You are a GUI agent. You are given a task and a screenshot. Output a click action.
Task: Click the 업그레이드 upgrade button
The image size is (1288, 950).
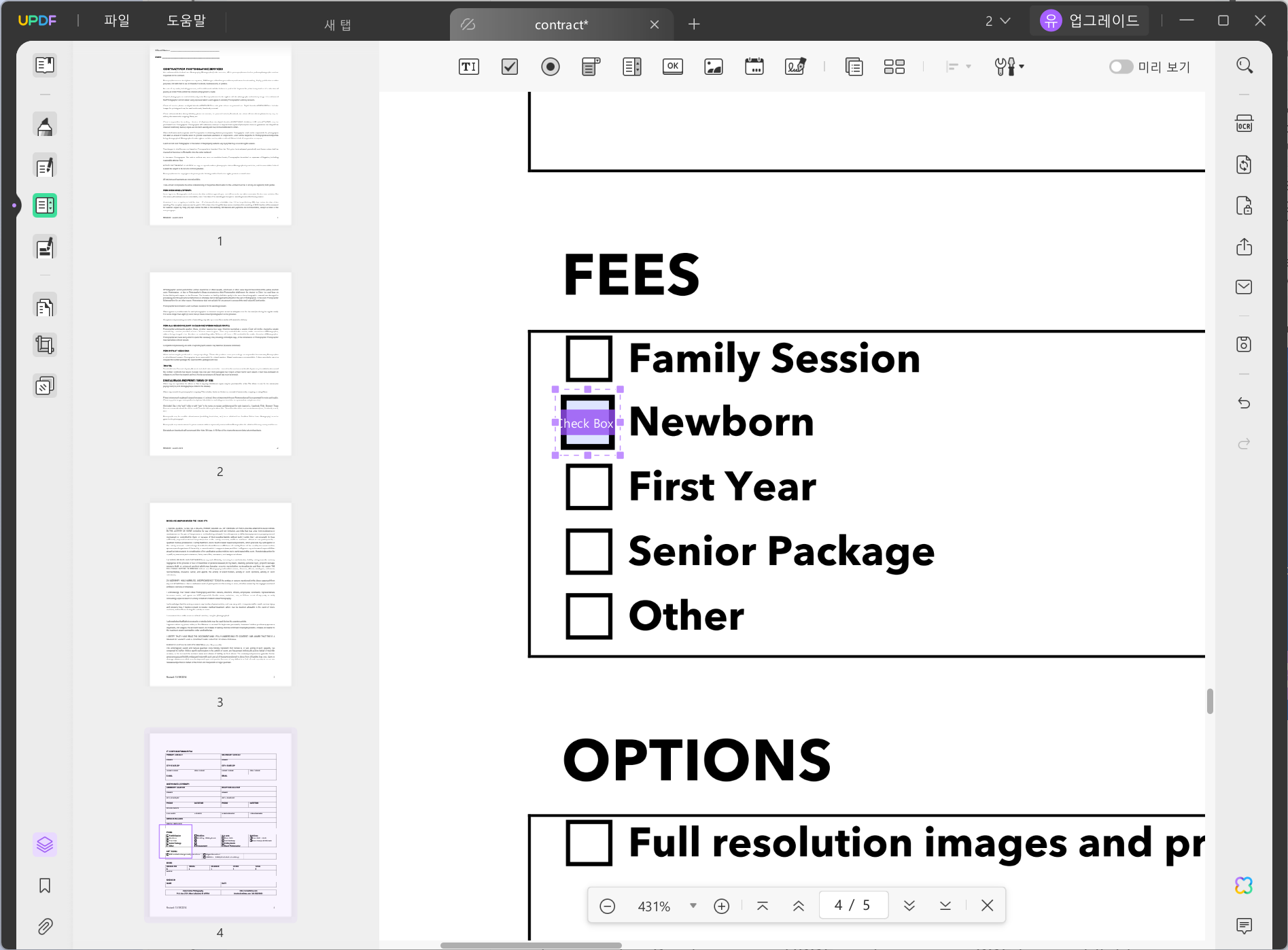click(x=1090, y=20)
